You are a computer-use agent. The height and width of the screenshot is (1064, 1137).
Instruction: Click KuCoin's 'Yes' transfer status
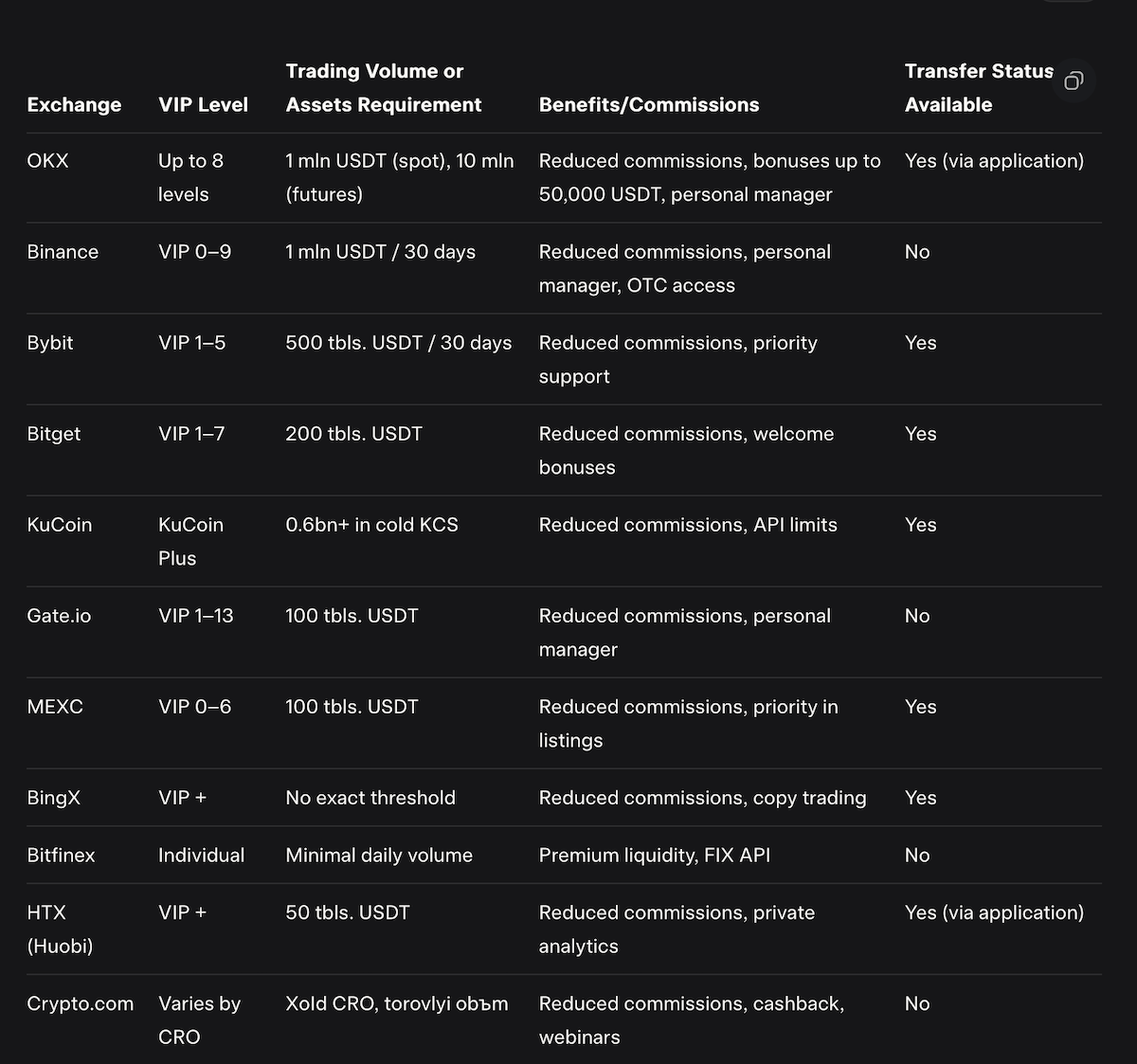click(x=921, y=525)
